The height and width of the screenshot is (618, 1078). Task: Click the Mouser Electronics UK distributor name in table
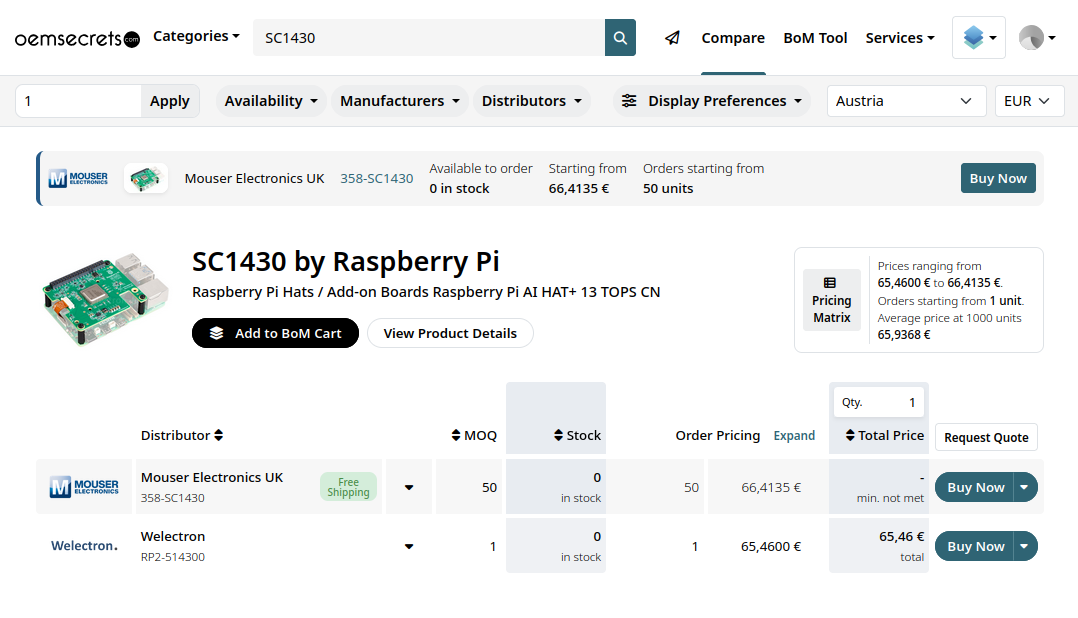click(212, 477)
